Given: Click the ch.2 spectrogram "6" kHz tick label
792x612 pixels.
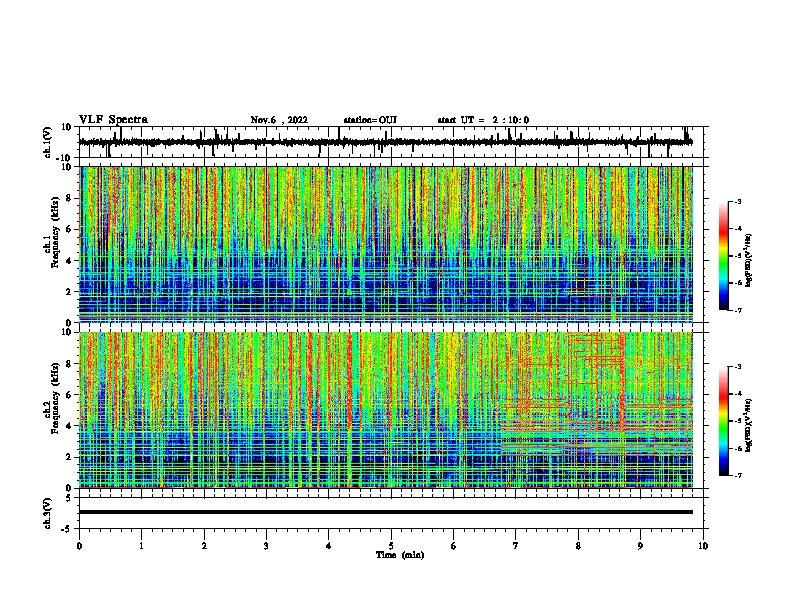Looking at the screenshot, I should point(69,395).
